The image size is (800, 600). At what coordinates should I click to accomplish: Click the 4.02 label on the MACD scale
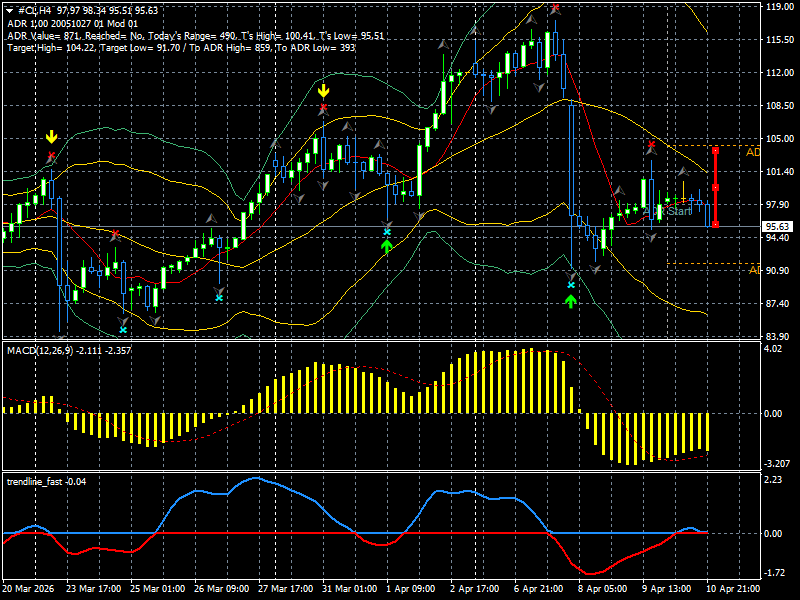point(773,348)
